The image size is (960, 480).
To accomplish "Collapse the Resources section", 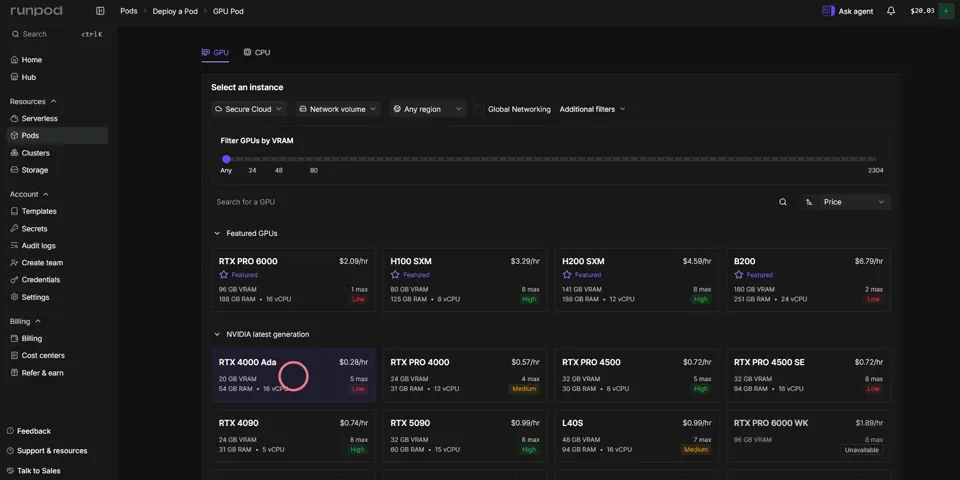I will [33, 102].
